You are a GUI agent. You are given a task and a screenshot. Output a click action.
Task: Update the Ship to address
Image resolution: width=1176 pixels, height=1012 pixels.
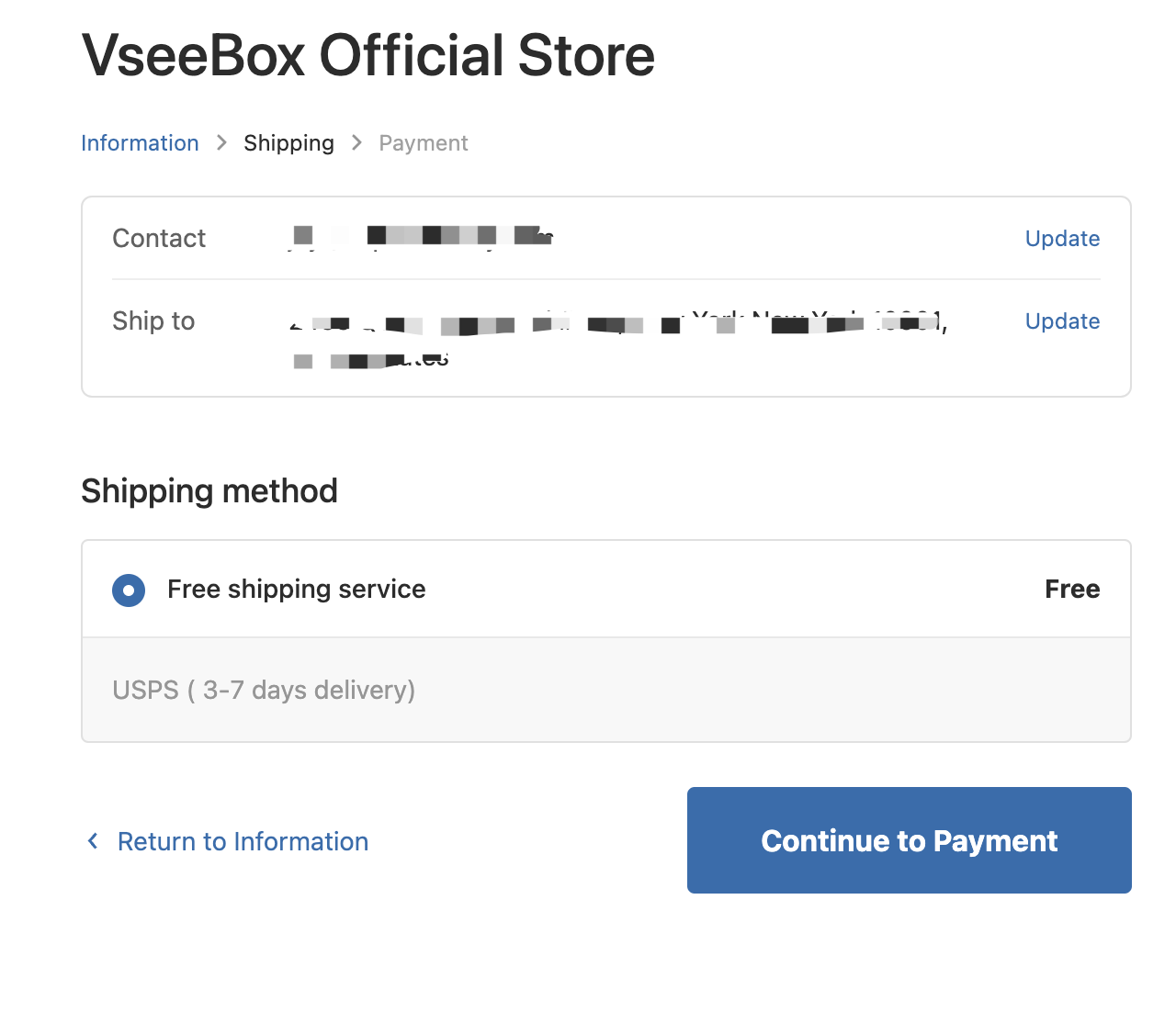coord(1062,321)
